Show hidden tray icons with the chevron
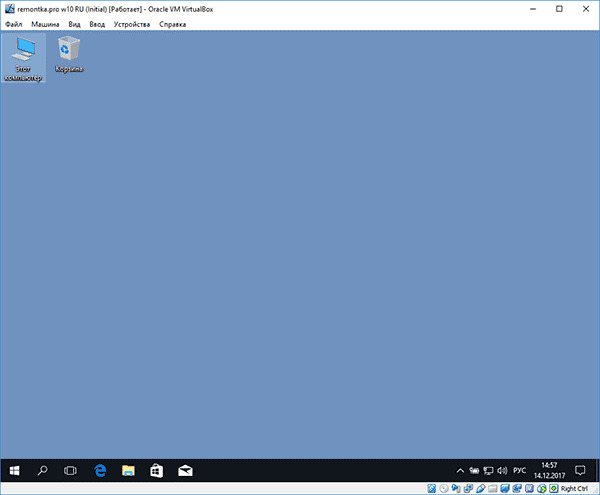Image resolution: width=600 pixels, height=495 pixels. 459,469
